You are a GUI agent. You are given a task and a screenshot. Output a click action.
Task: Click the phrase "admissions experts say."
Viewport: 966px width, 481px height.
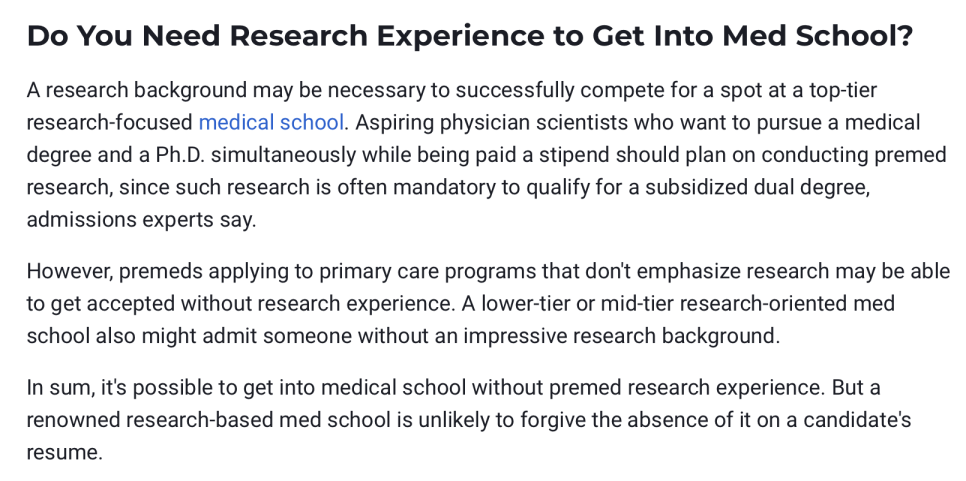click(x=141, y=220)
